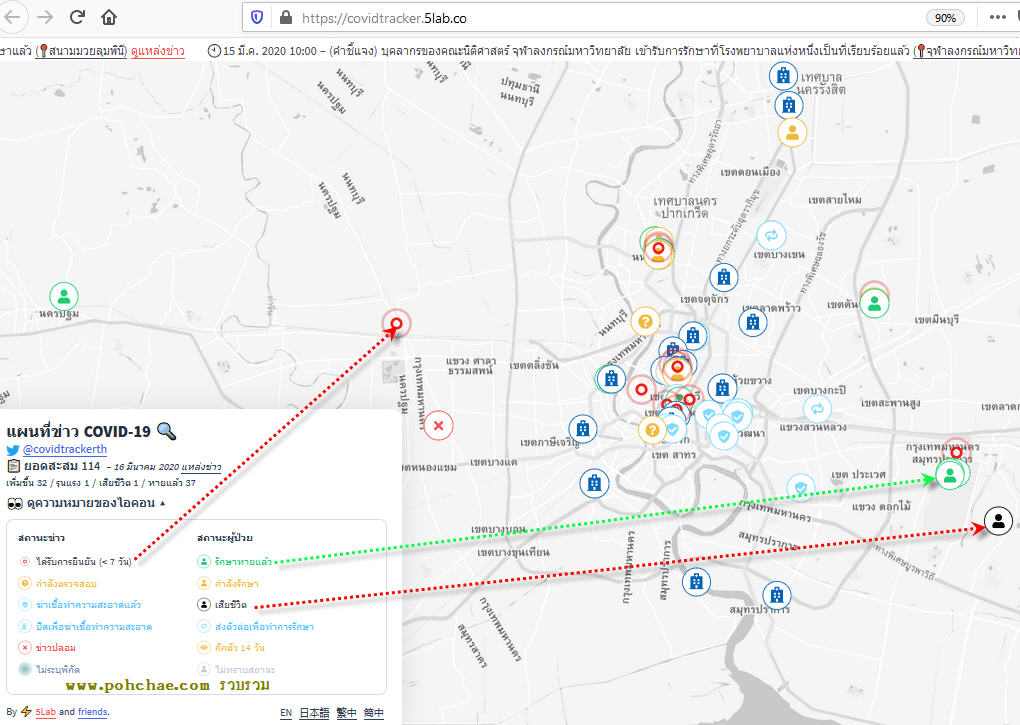Select hospital marker near เขตภาษีเจริญ
The width and height of the screenshot is (1020, 725).
click(x=583, y=429)
